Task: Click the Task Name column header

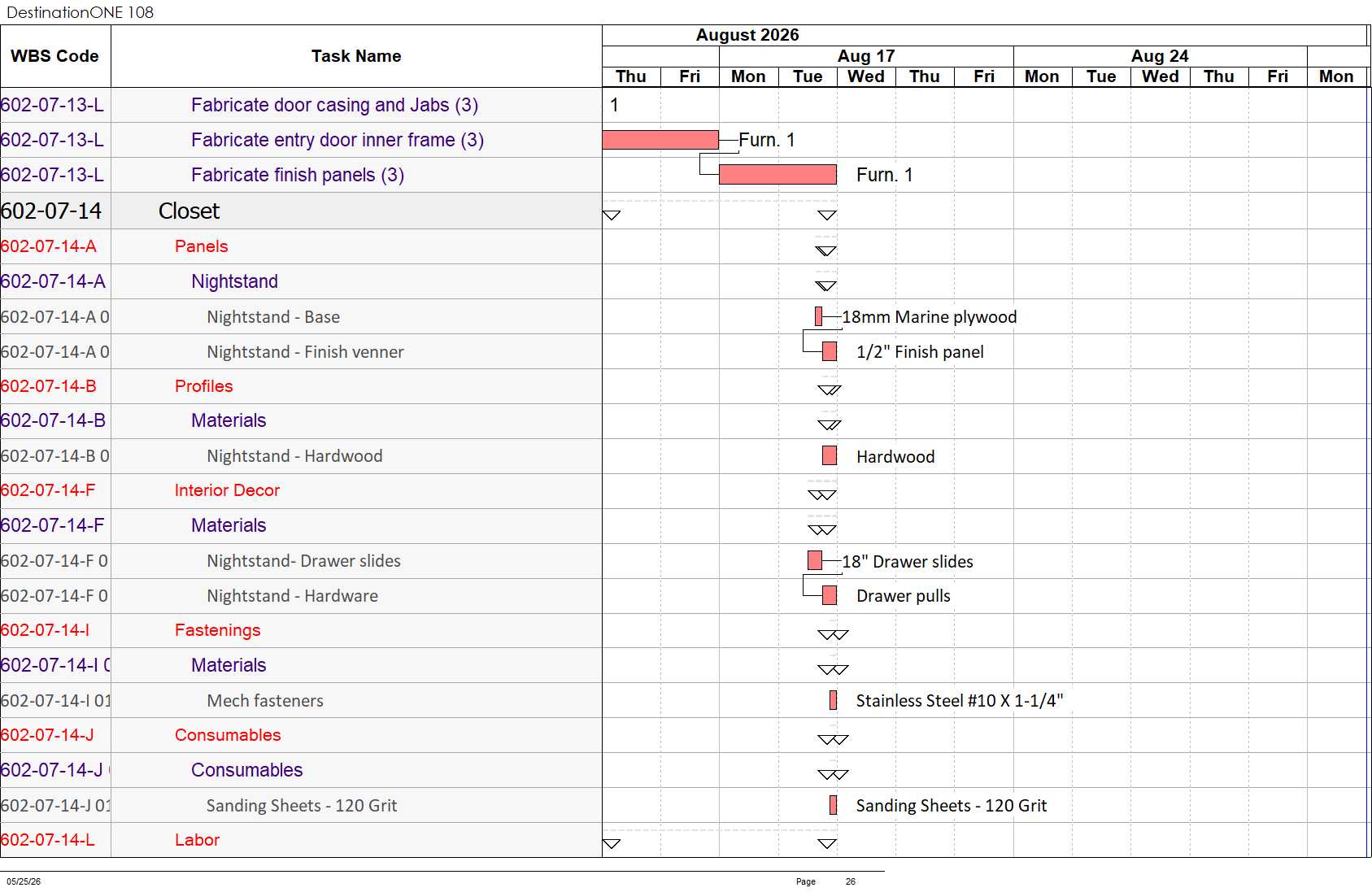Action: tap(356, 56)
